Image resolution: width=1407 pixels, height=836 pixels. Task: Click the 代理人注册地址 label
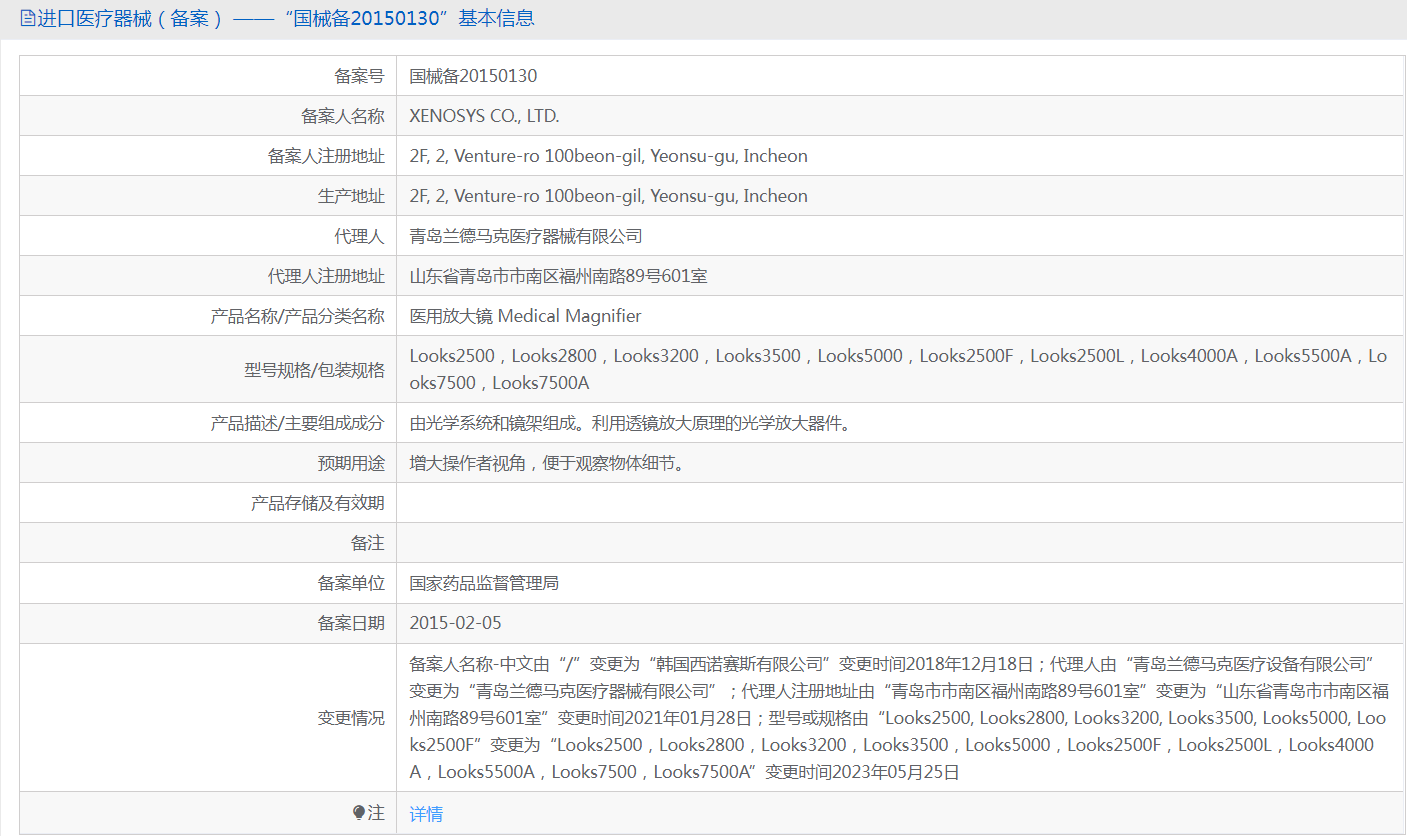[x=326, y=276]
